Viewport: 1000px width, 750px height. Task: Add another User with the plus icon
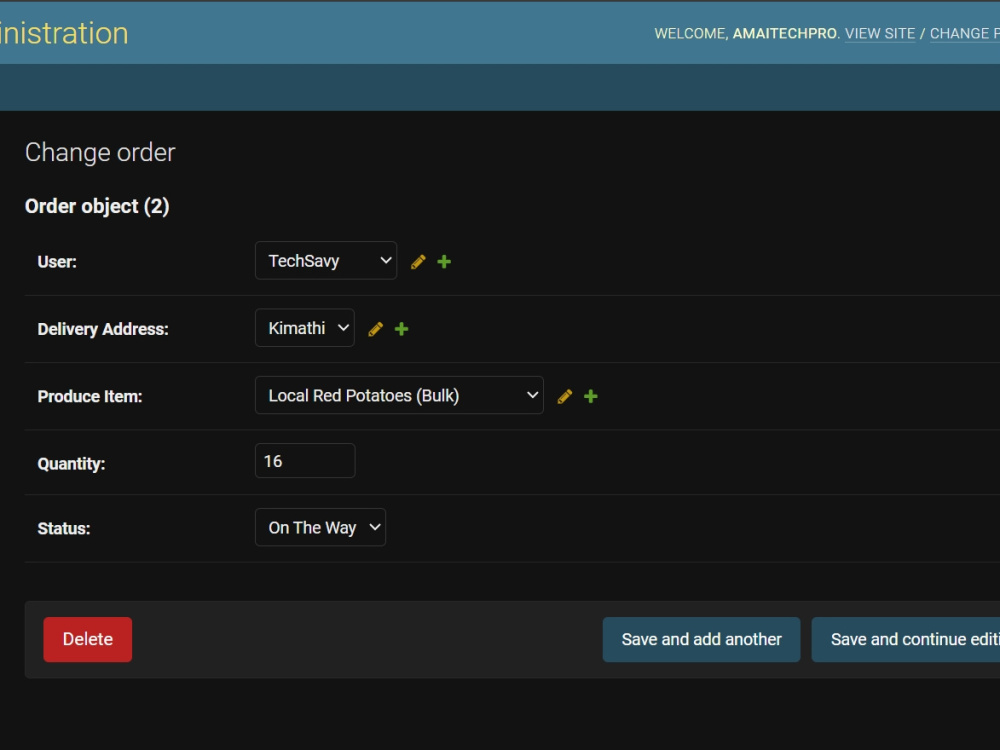[x=445, y=262]
